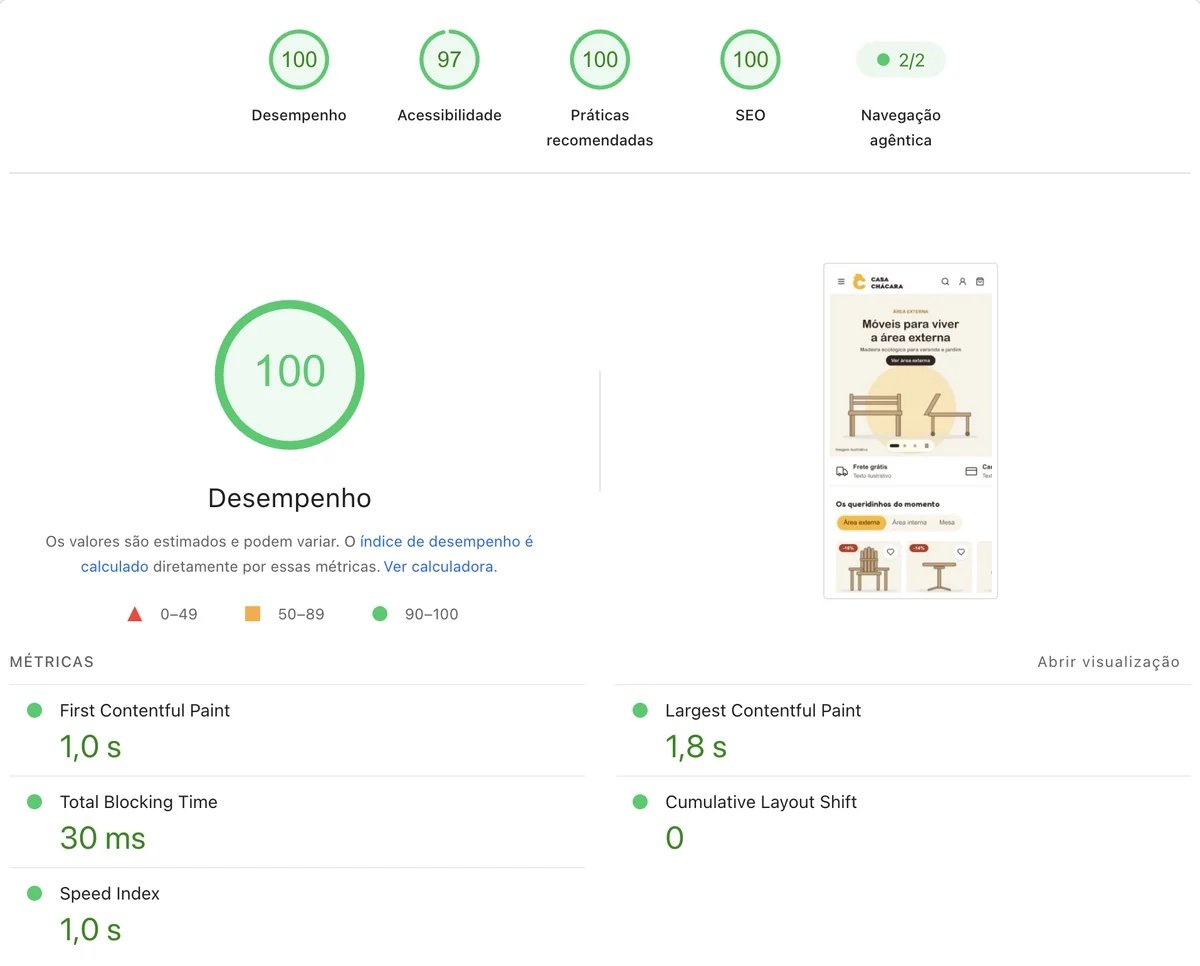Jump to Desempenho score gauge at top
Screen dimensions: 1200x966
tap(299, 60)
